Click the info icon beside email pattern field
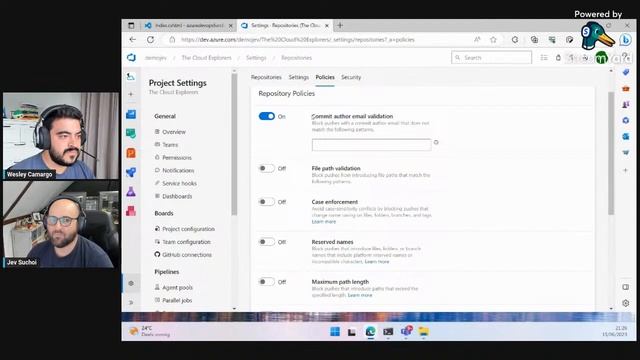Image resolution: width=640 pixels, height=360 pixels. pos(436,142)
